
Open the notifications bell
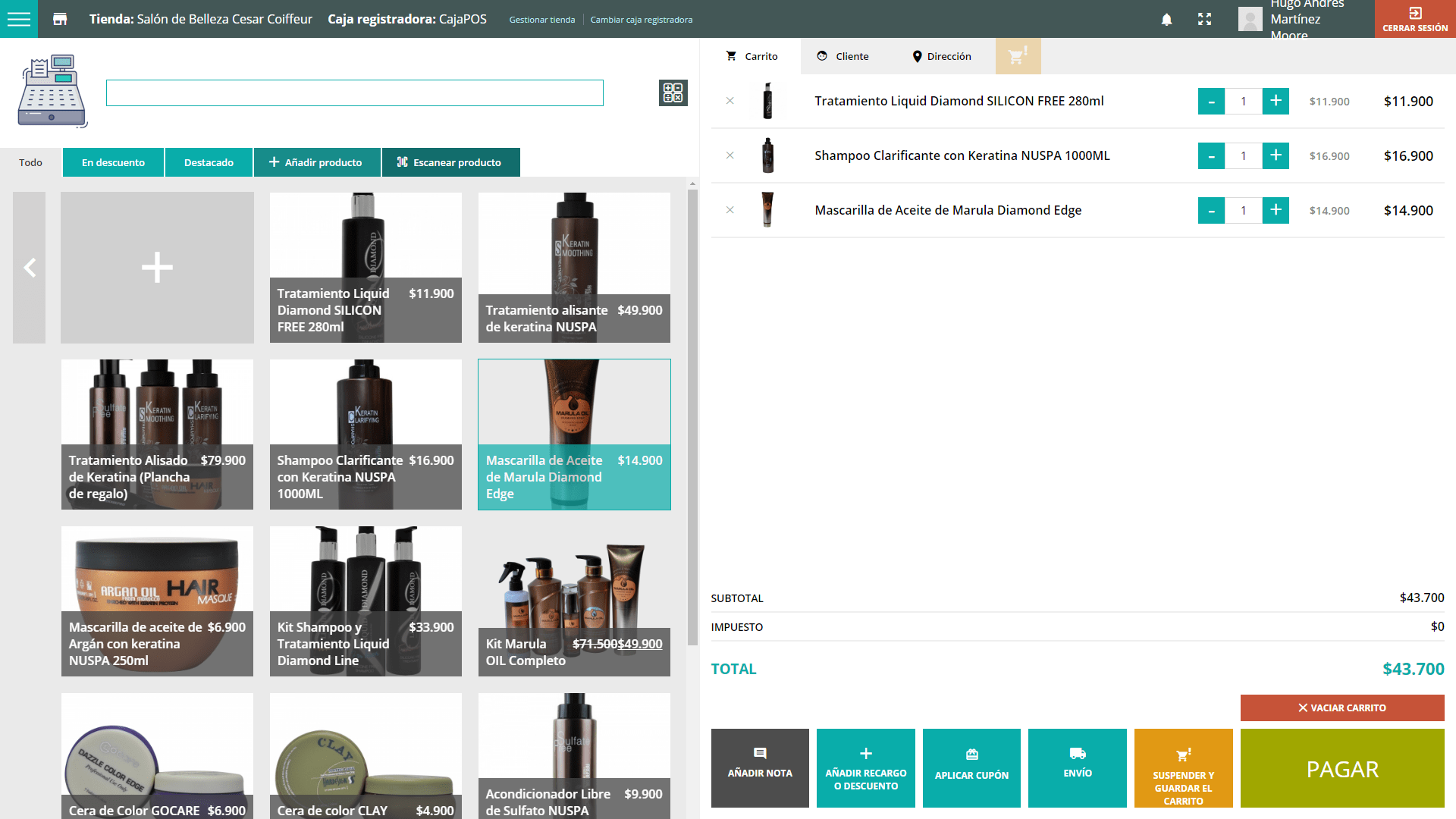point(1166,19)
